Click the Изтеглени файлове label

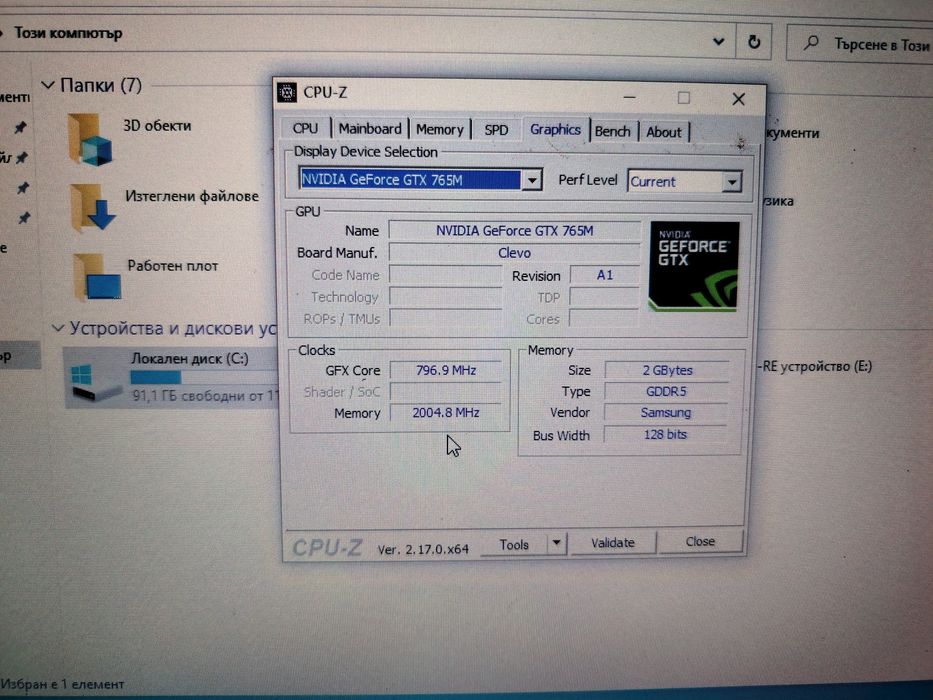pyautogui.click(x=192, y=196)
